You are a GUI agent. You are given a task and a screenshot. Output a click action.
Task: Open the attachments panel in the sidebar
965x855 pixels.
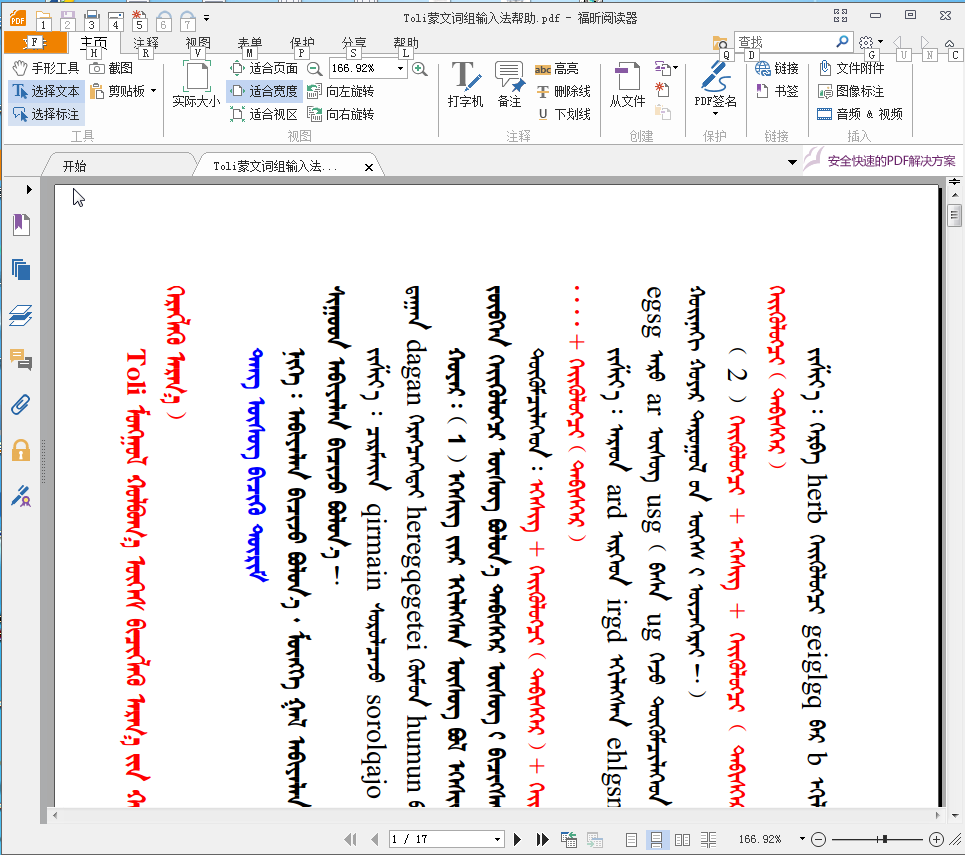pos(20,405)
